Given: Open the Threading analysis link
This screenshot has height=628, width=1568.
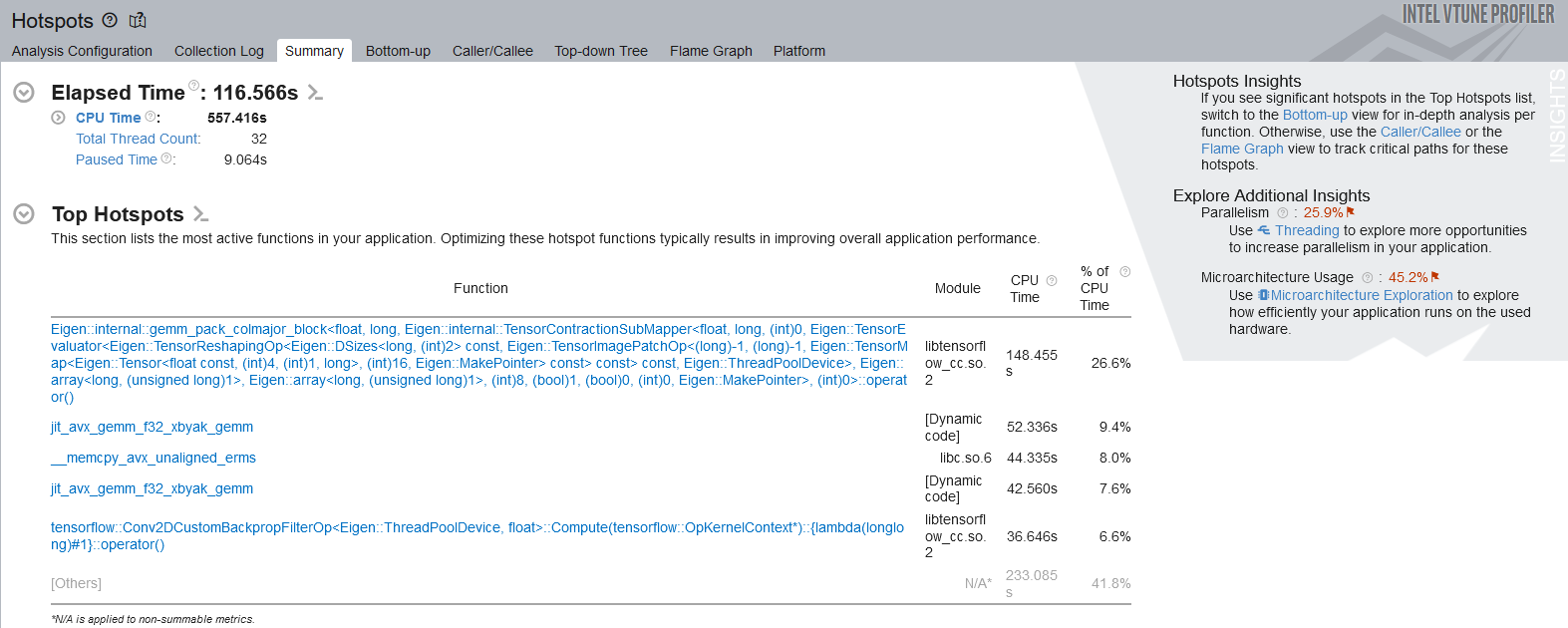Looking at the screenshot, I should (x=1307, y=230).
